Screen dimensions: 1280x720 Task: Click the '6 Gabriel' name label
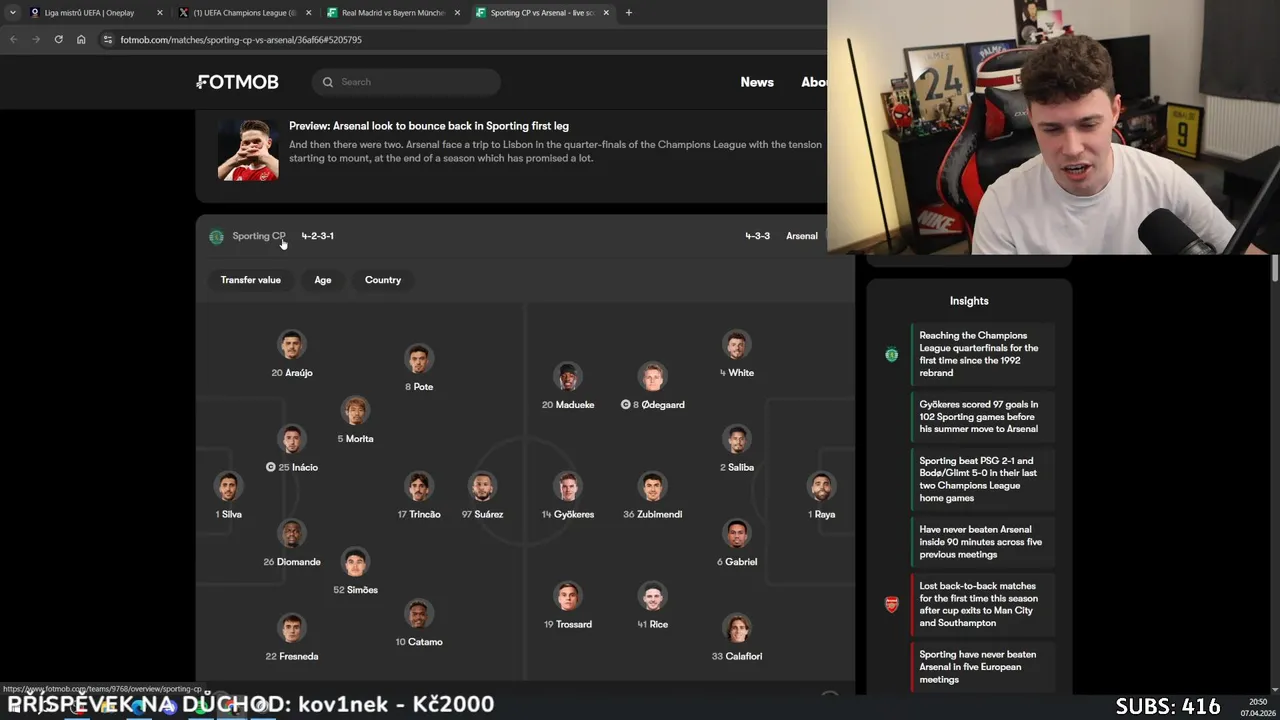click(x=737, y=562)
